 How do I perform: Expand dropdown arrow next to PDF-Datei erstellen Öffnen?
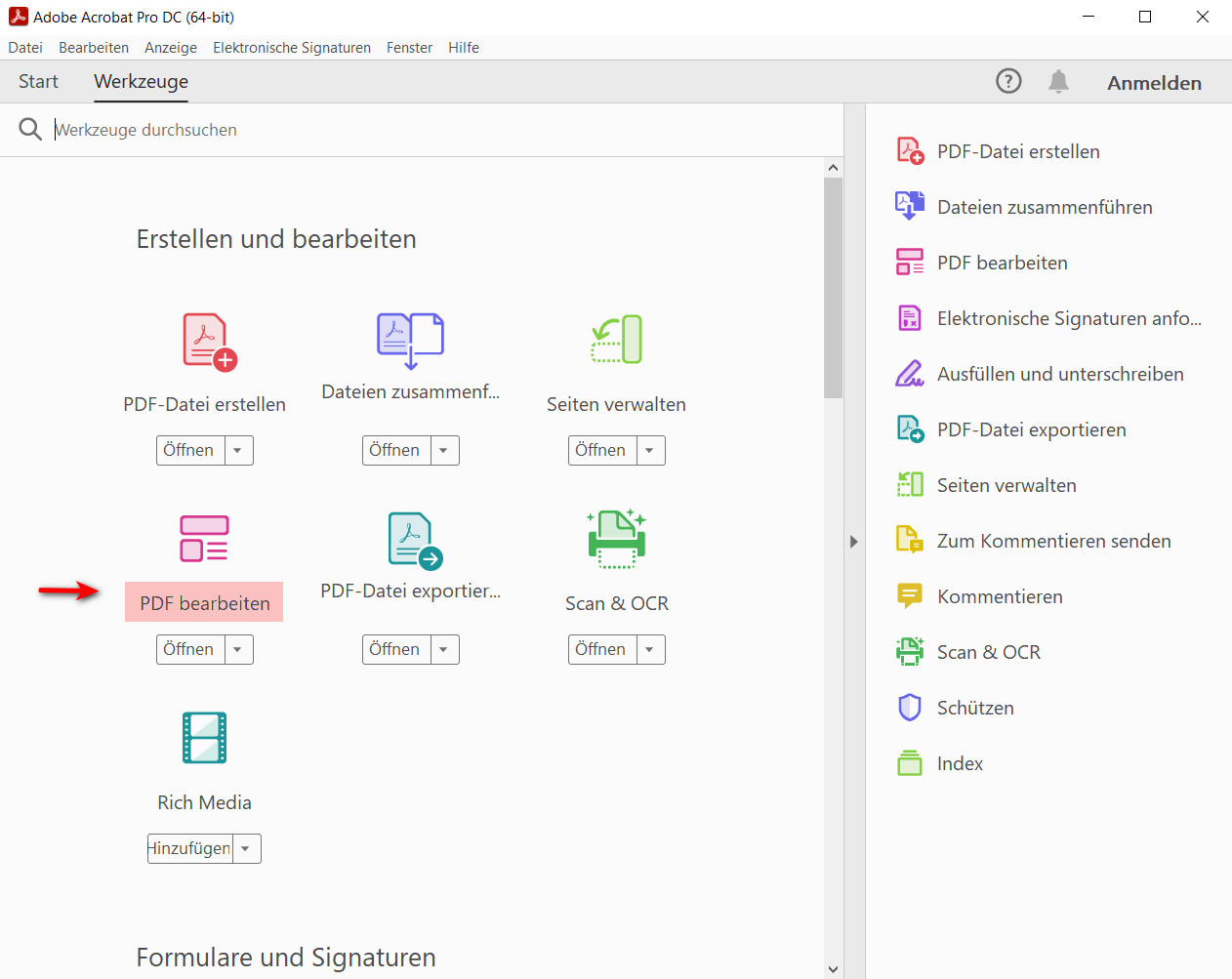tap(238, 450)
